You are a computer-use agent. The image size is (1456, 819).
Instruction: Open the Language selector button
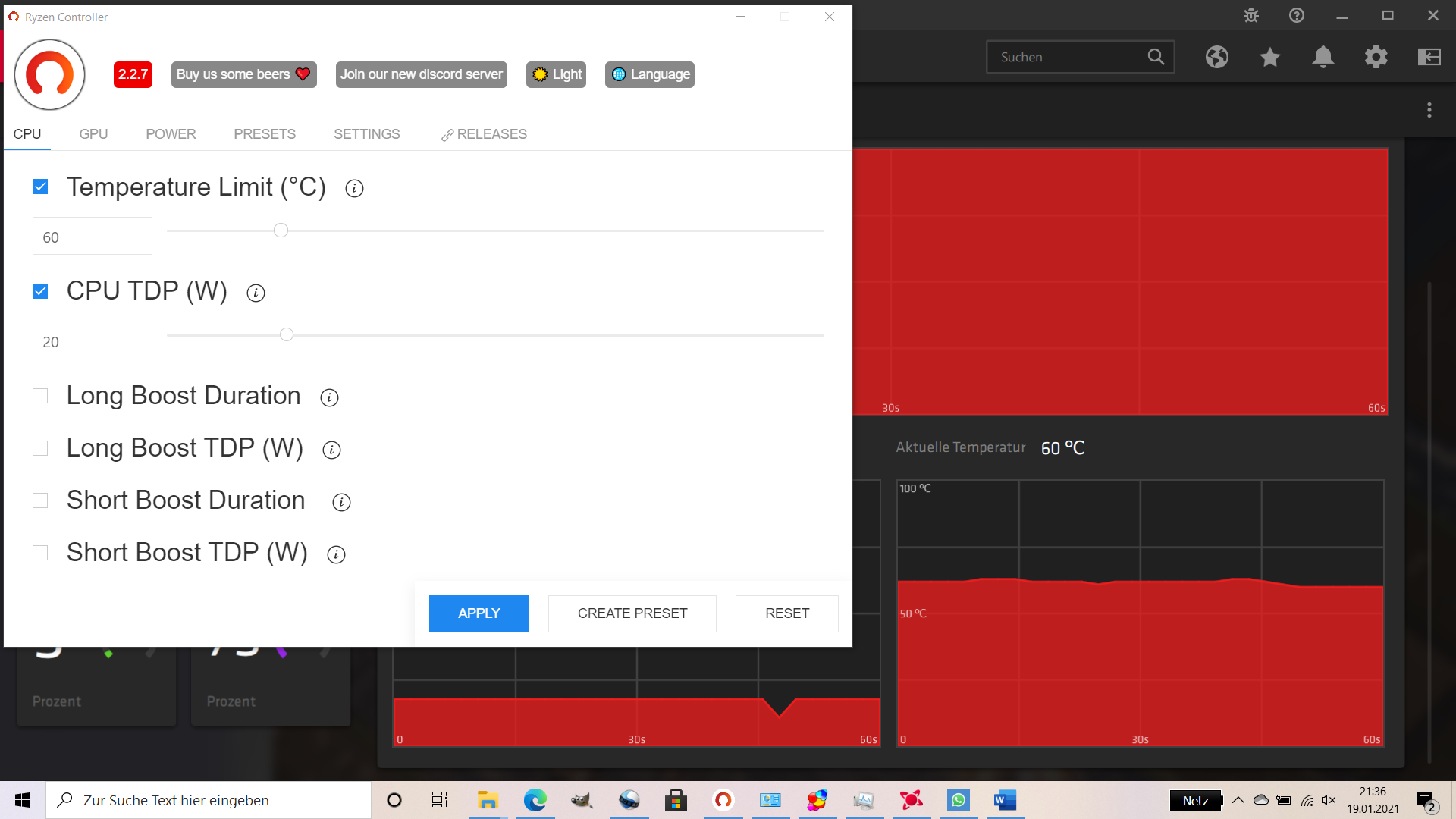(650, 74)
